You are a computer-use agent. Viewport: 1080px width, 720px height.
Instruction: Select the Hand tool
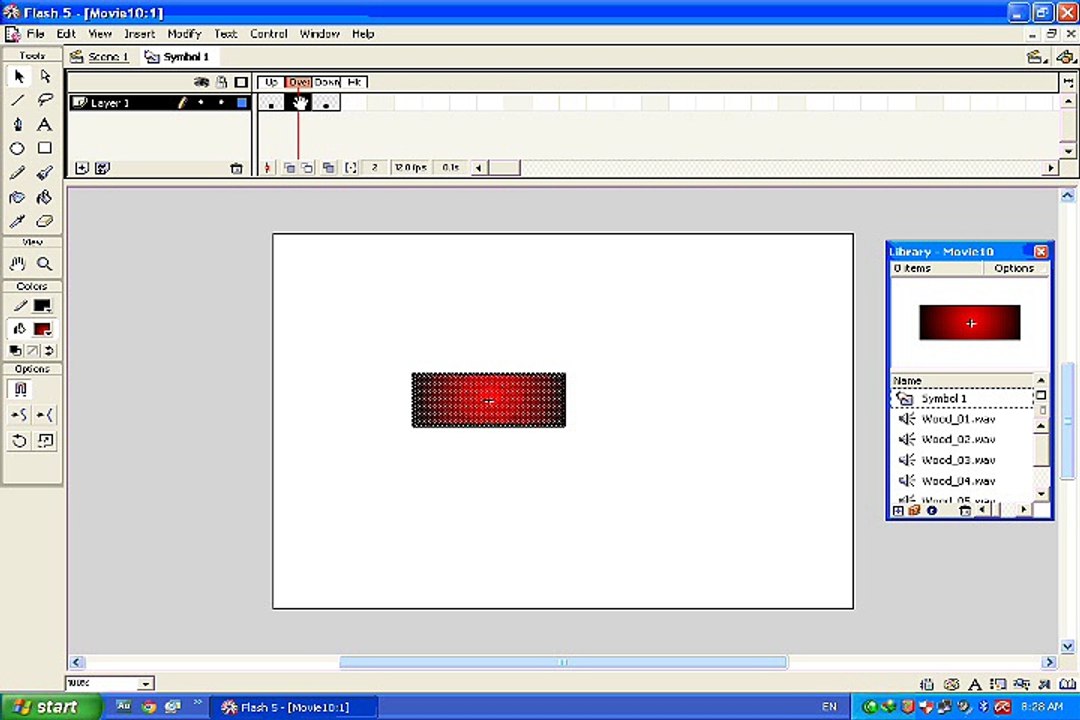[19, 264]
